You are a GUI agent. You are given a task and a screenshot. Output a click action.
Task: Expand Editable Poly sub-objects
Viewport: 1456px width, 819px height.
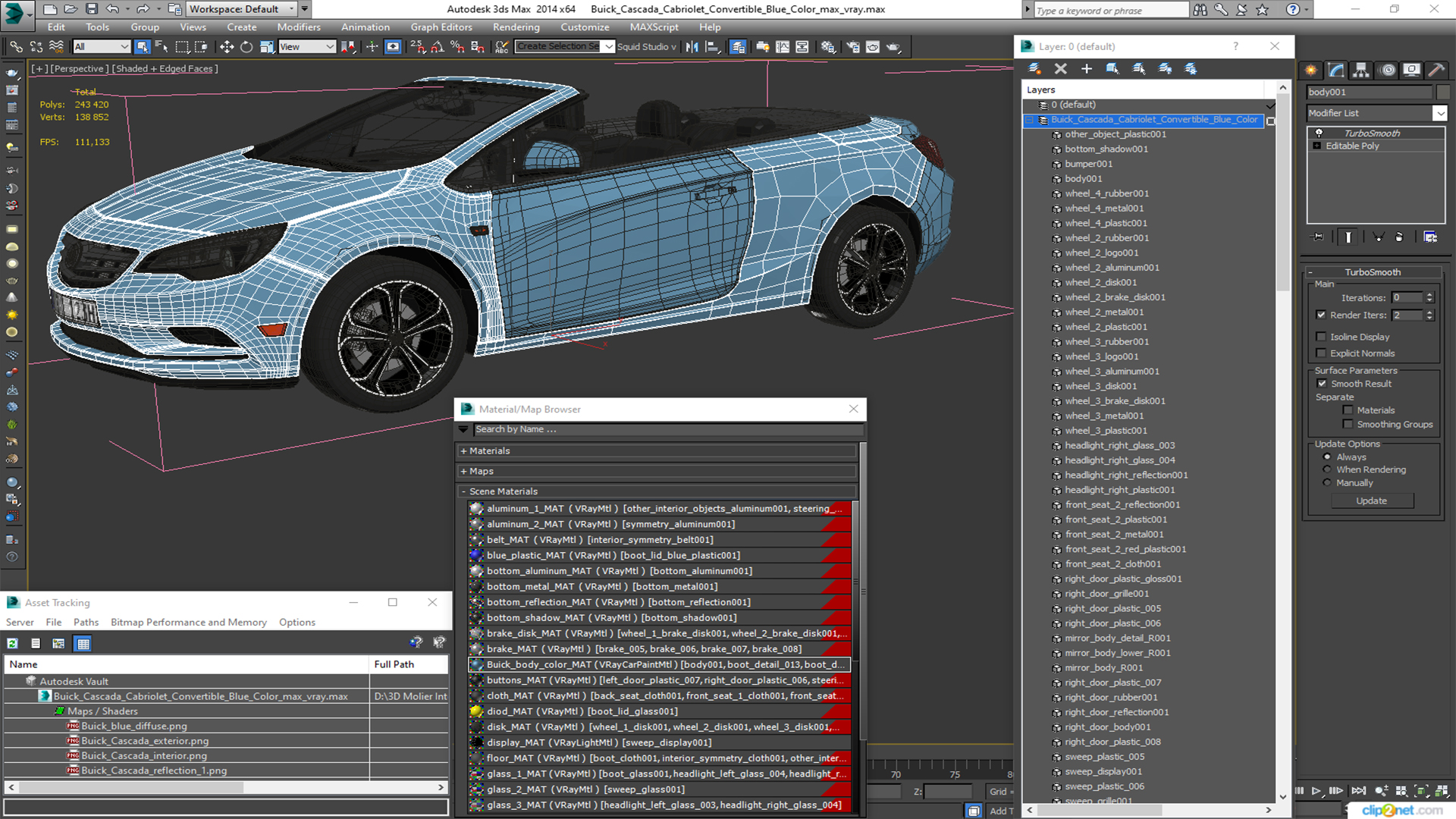tap(1317, 146)
